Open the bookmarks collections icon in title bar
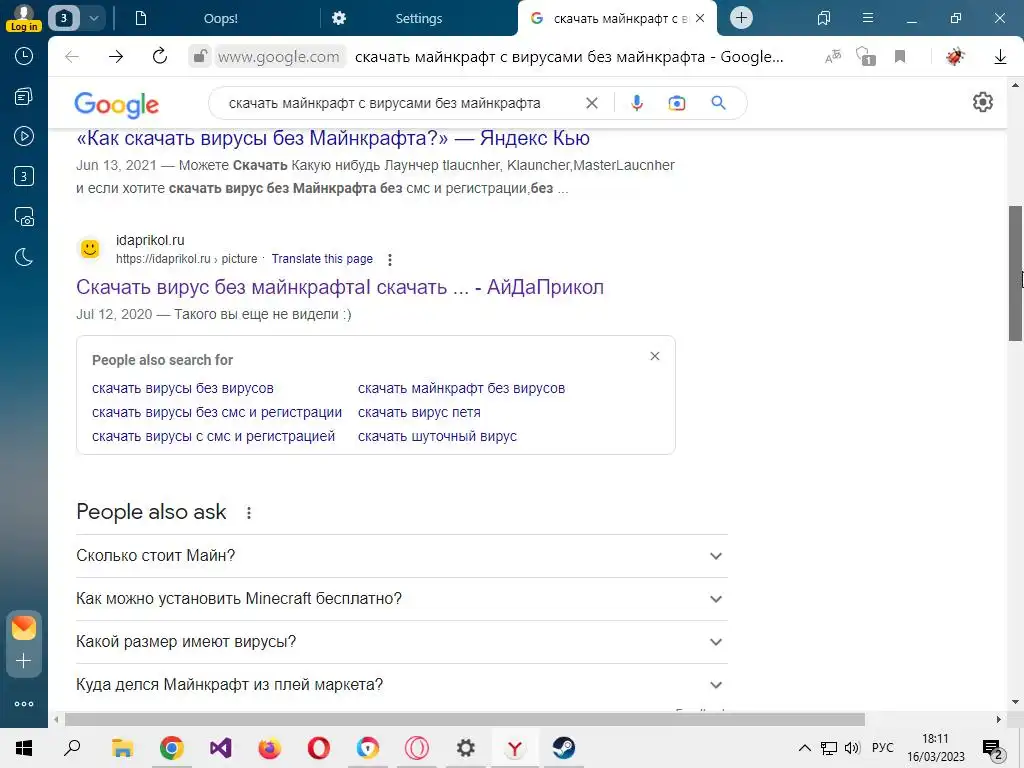1024x768 pixels. click(x=824, y=18)
